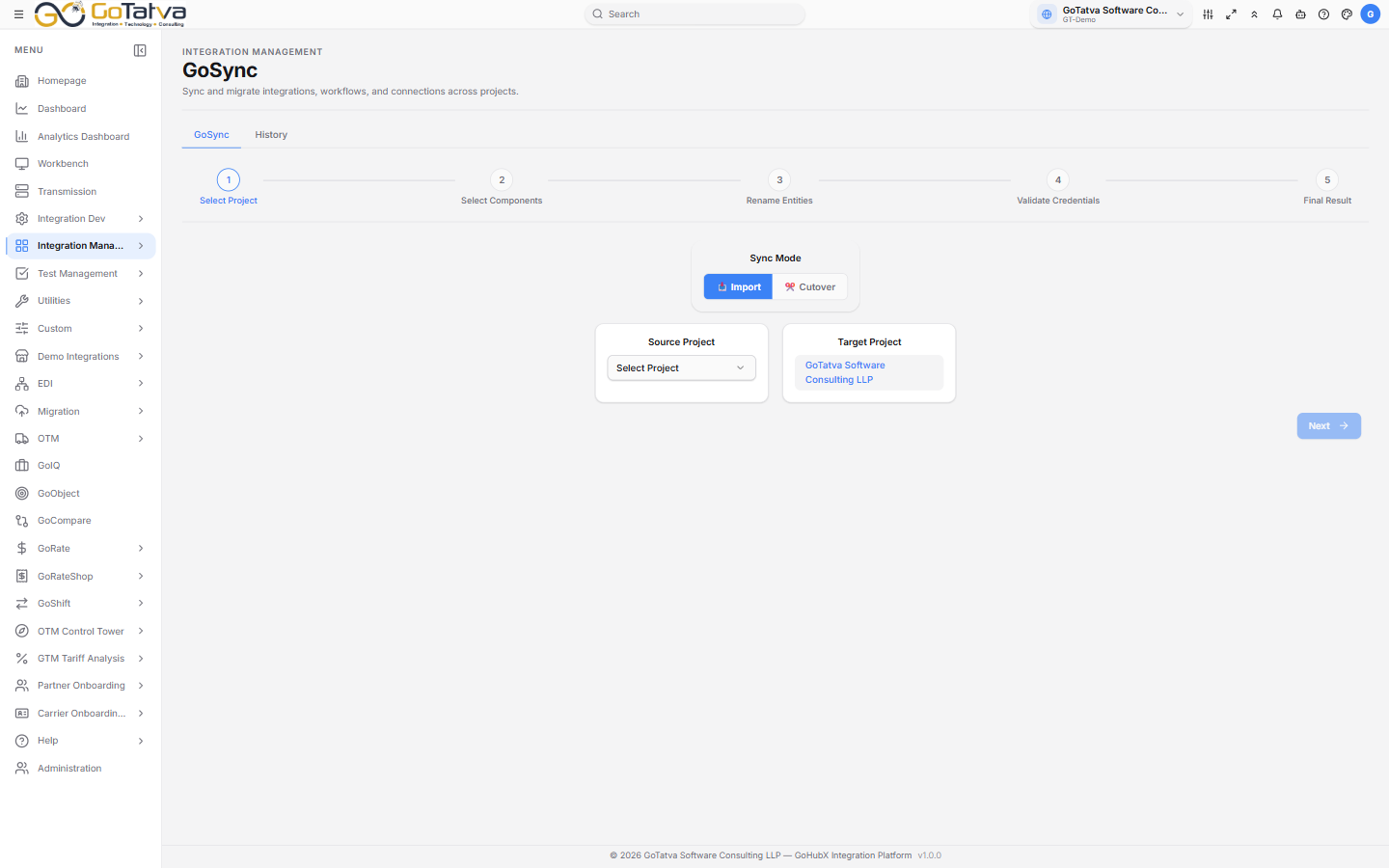Go to step 2 Select Components

[502, 187]
